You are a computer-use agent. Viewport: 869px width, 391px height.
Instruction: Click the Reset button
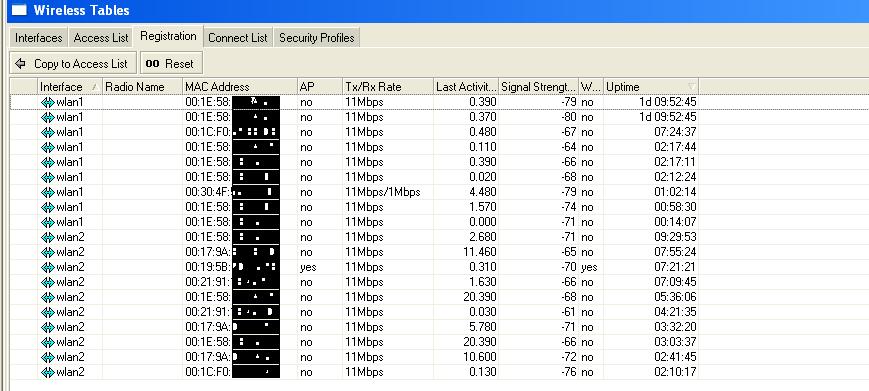click(171, 64)
